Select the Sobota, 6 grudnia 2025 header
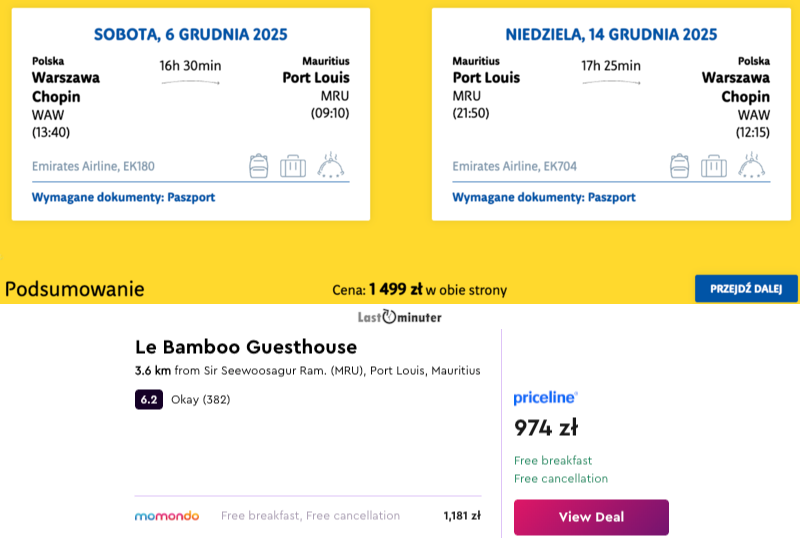 pos(190,34)
